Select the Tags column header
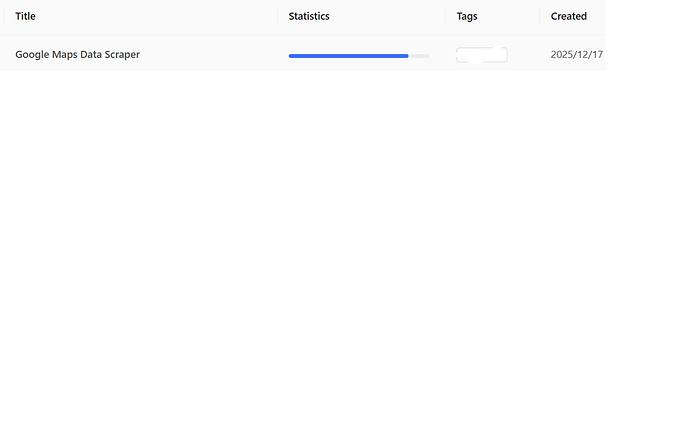690x423 pixels. [x=467, y=16]
